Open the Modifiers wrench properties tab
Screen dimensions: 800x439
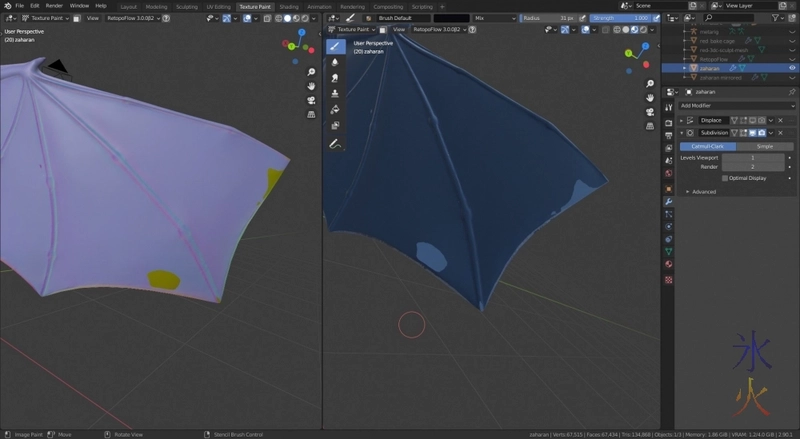668,202
